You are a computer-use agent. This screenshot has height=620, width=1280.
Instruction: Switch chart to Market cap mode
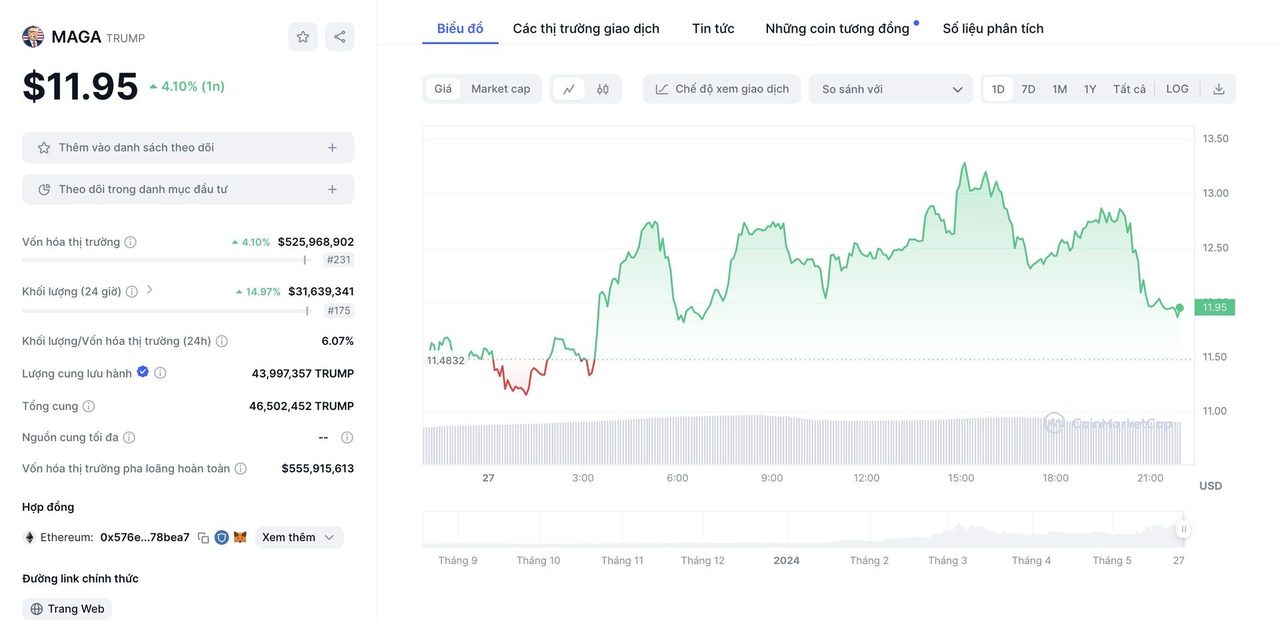(501, 89)
